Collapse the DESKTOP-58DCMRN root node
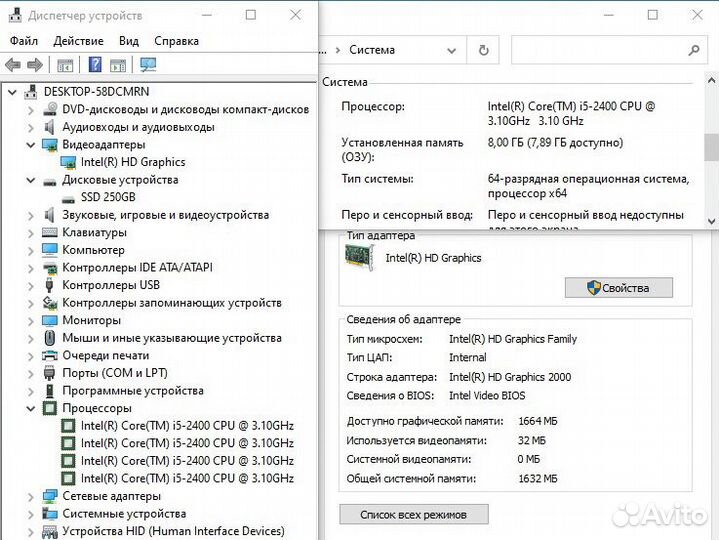This screenshot has height=540, width=719. click(x=12, y=92)
